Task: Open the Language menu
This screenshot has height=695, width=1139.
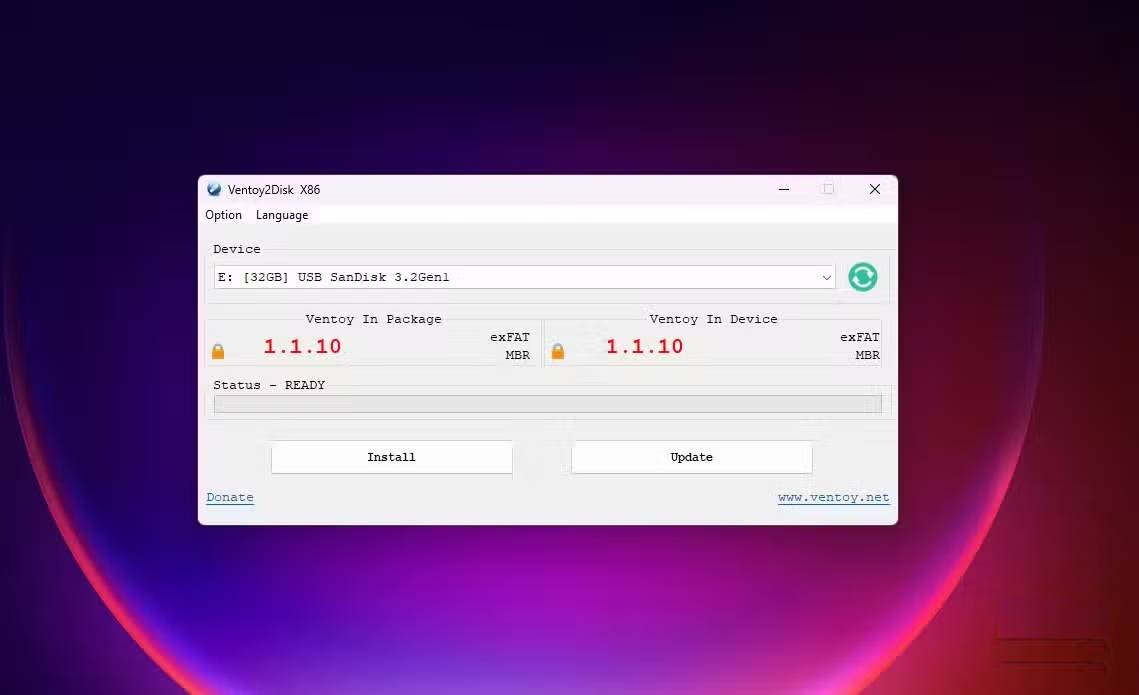Action: (x=282, y=215)
